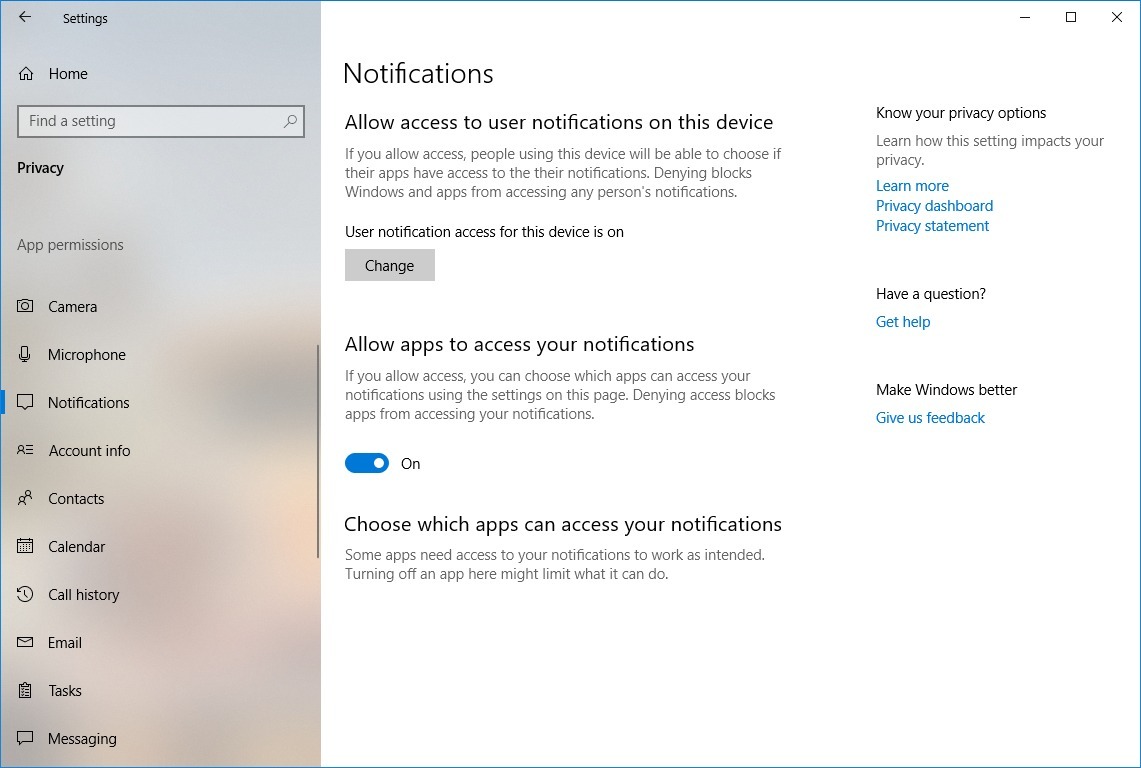Click "Know your privacy options" heading
This screenshot has width=1141, height=768.
961,113
